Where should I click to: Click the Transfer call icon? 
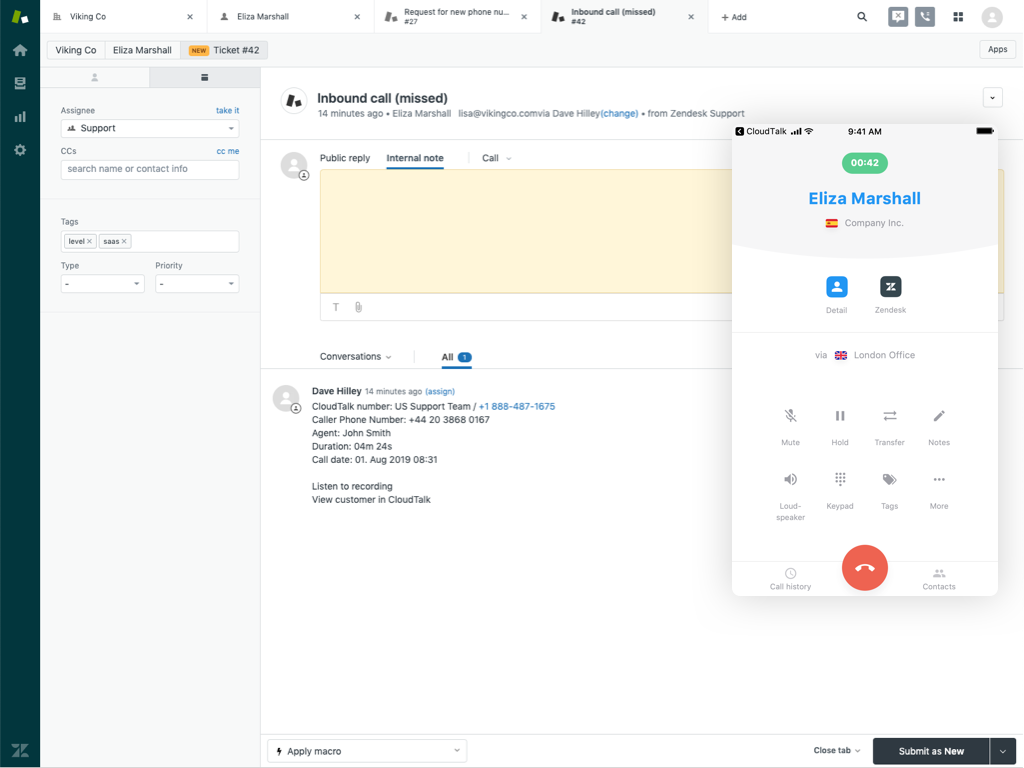(889, 416)
